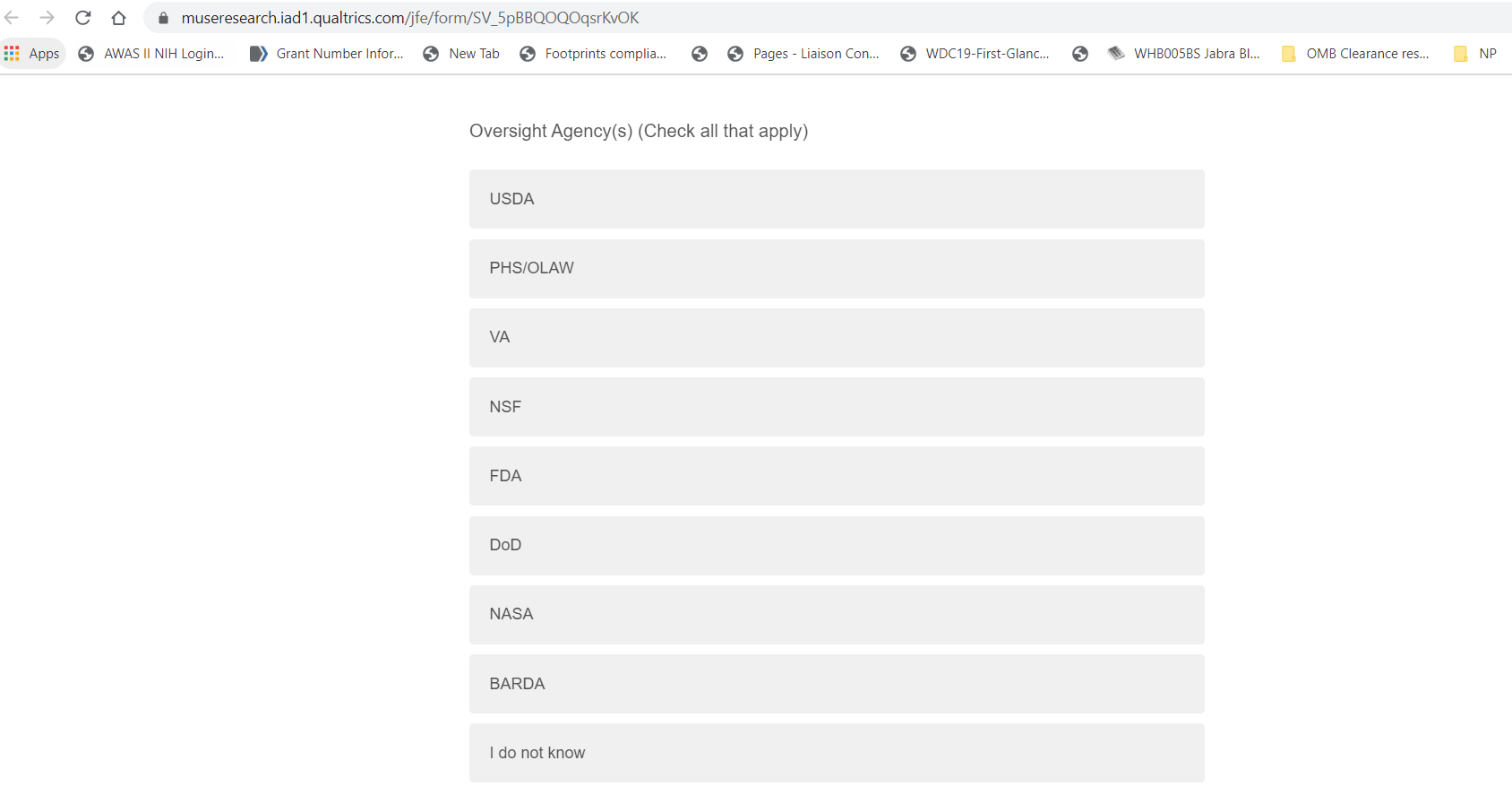Open the OMB Clearance folder bookmark
1512x795 pixels.
click(x=1355, y=54)
